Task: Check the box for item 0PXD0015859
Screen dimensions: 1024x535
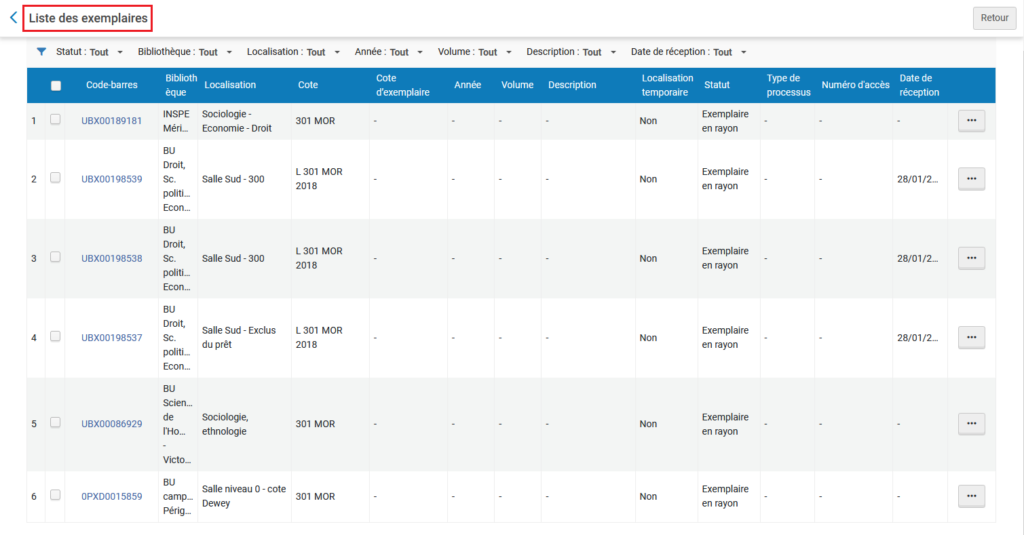Action: coord(56,495)
